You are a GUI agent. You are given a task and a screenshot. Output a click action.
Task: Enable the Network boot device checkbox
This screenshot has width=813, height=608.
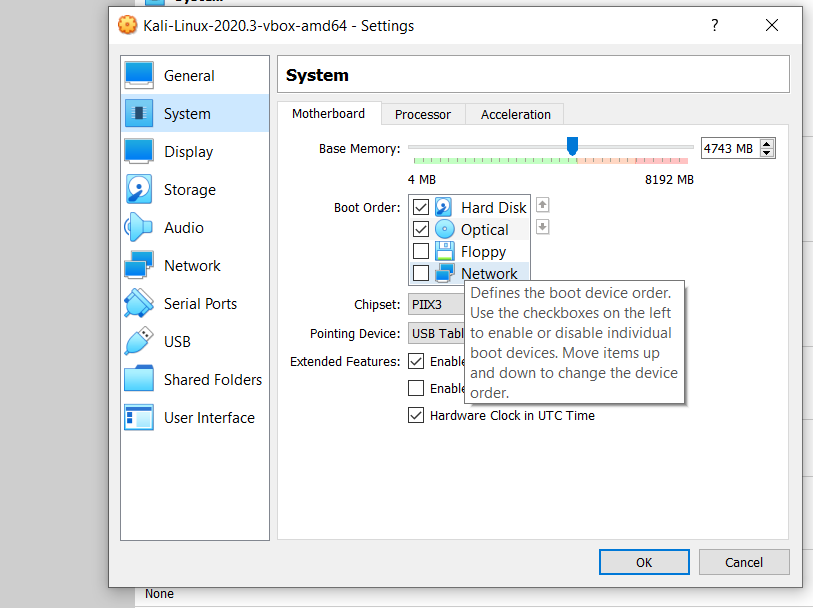tap(420, 273)
